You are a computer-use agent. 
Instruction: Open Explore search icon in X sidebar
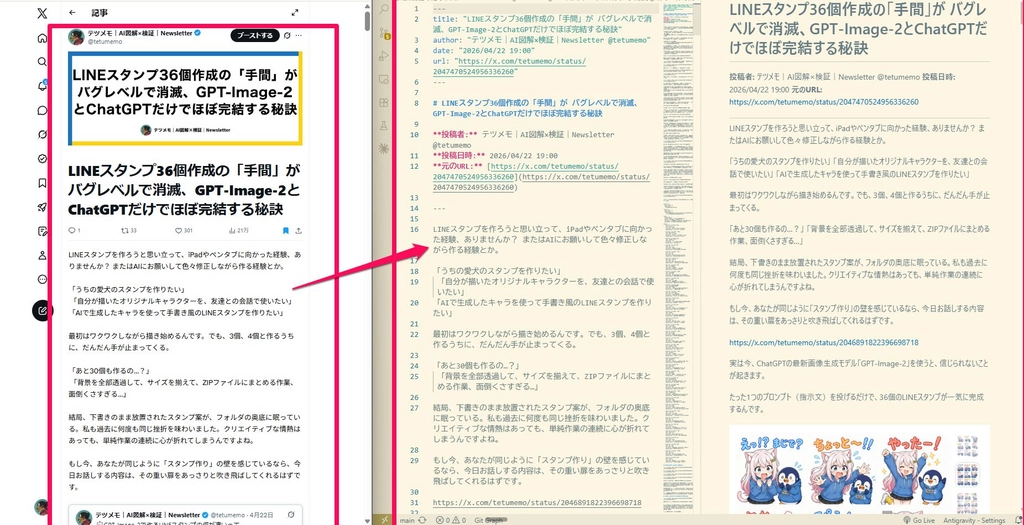tap(42, 62)
